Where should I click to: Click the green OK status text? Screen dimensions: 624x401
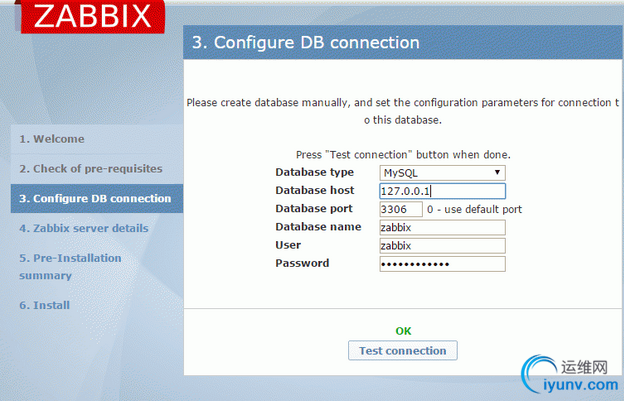pos(403,331)
